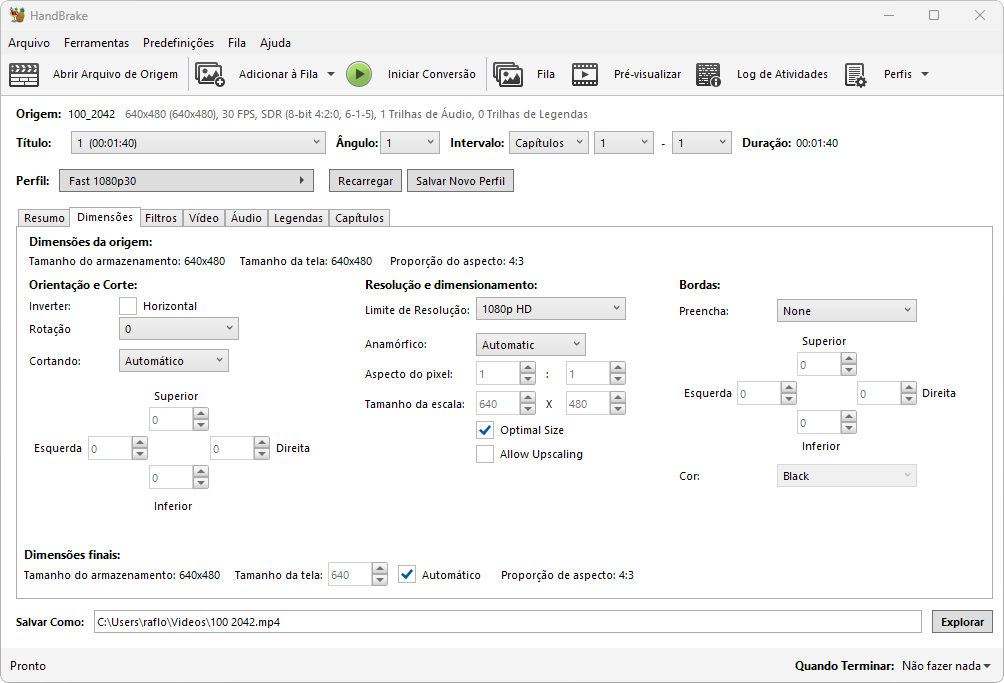Viewport: 1004px width, 683px height.
Task: Open the border Cor color dropdown
Action: coord(846,476)
